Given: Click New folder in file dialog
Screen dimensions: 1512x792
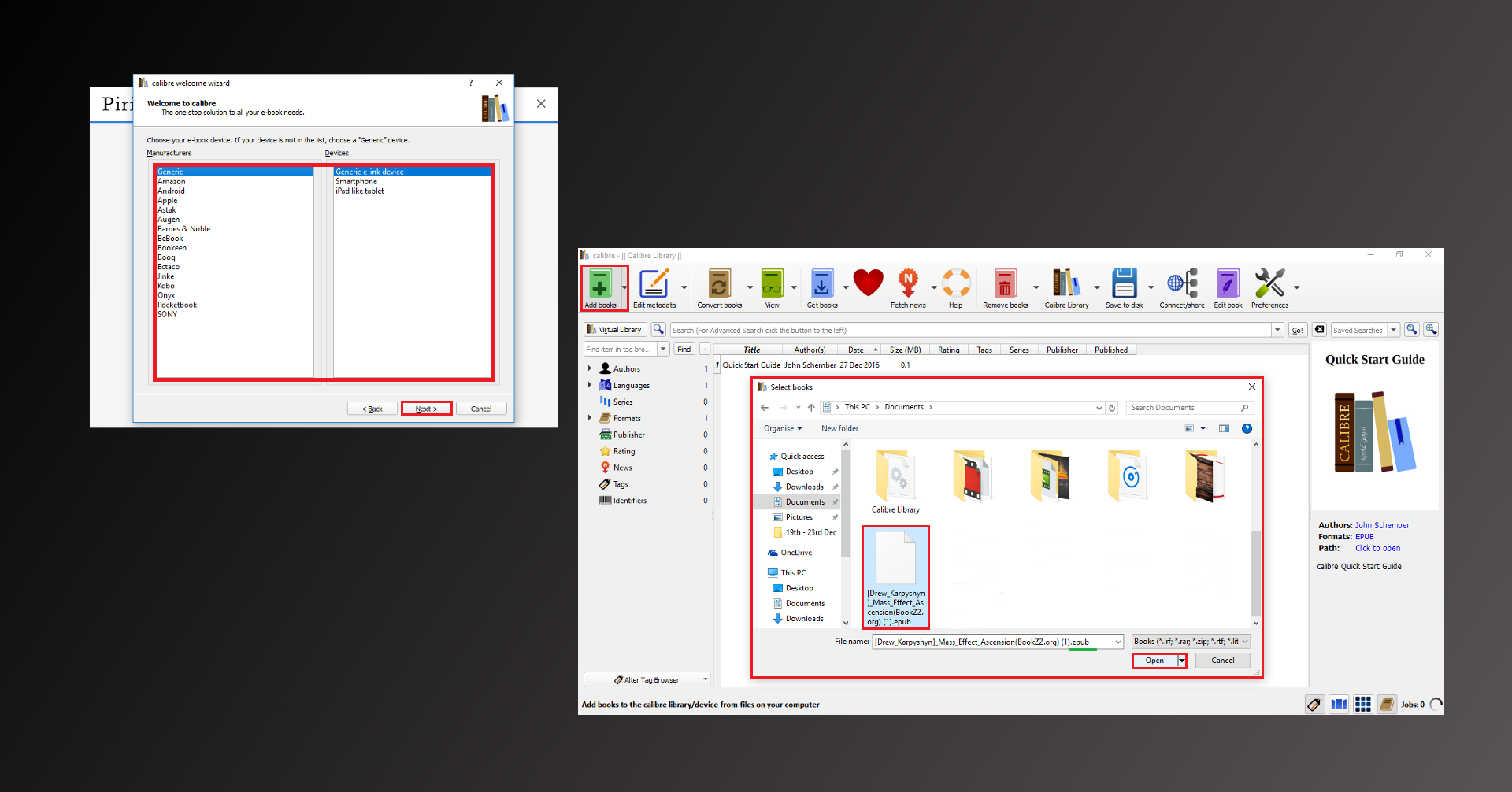Looking at the screenshot, I should (839, 428).
